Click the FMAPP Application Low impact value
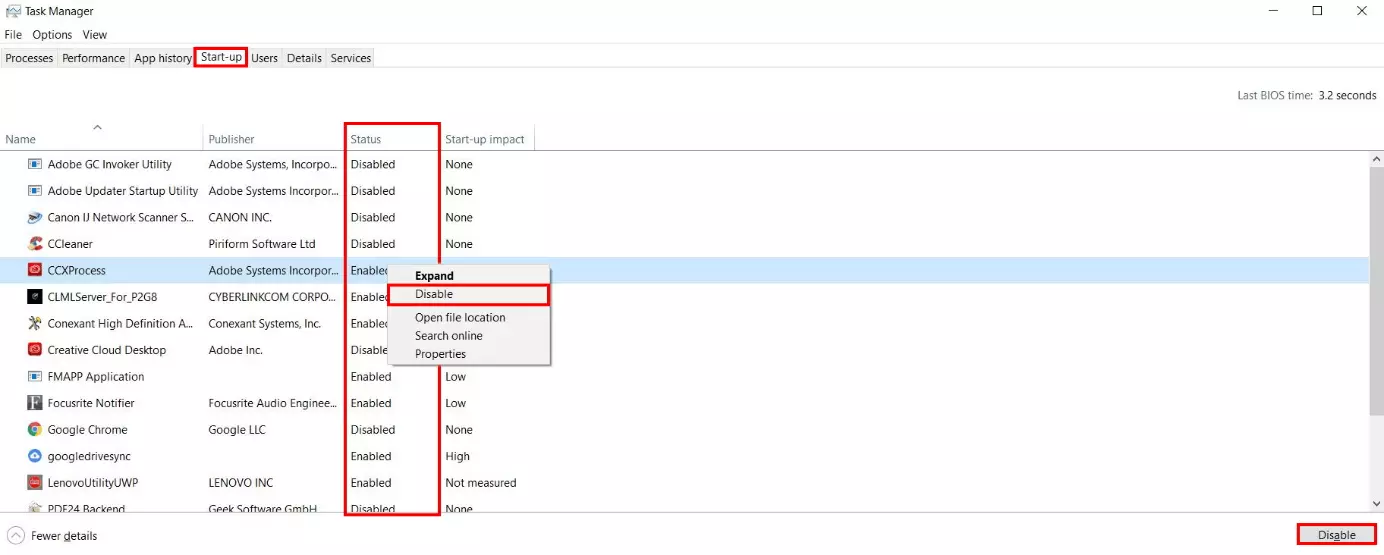1384x555 pixels. [x=456, y=377]
